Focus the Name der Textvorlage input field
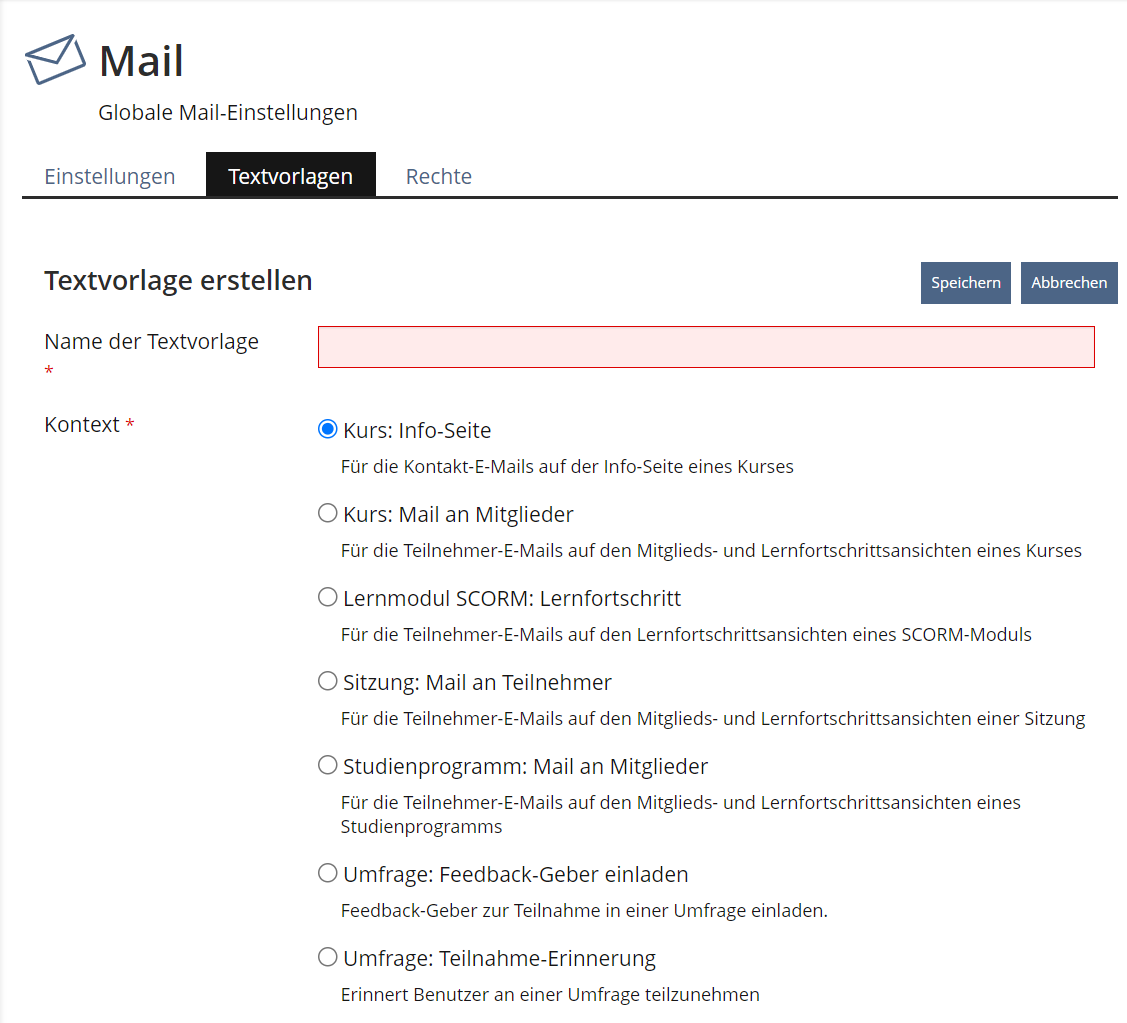Viewport: 1127px width, 1023px height. pyautogui.click(x=705, y=347)
